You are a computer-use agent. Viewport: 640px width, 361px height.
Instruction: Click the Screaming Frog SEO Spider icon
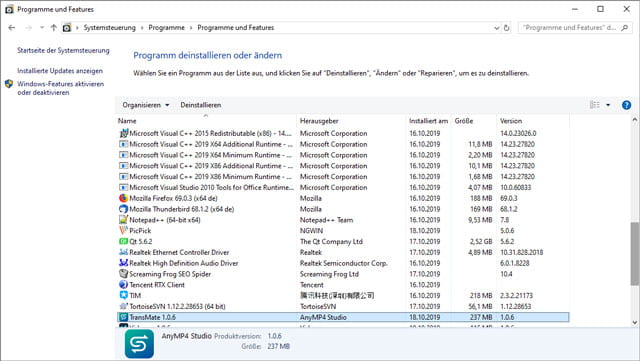(x=123, y=274)
